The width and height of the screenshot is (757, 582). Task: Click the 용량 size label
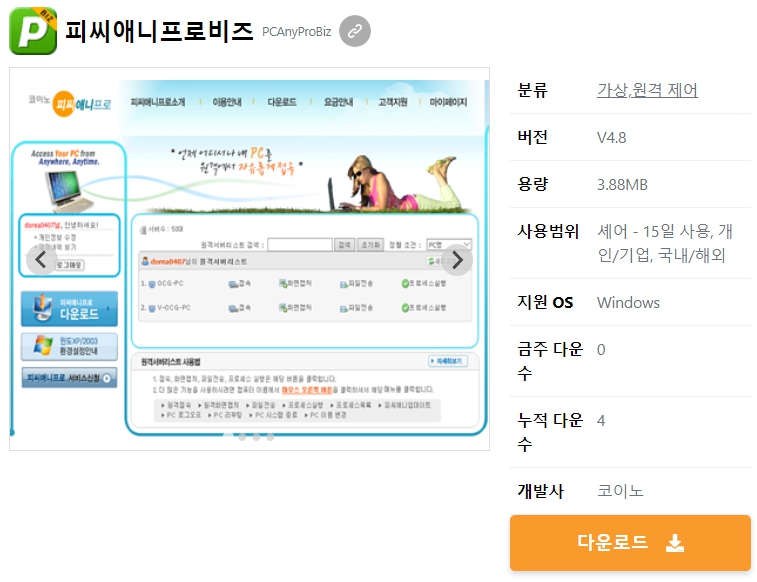[533, 184]
